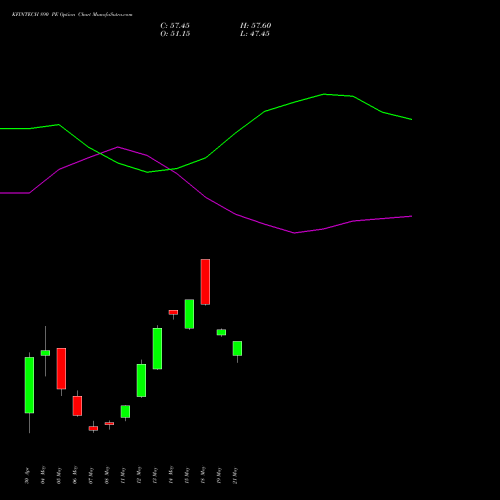500x500 pixels.
Task: Click the closing price value C: 57.45
Action: (175, 26)
